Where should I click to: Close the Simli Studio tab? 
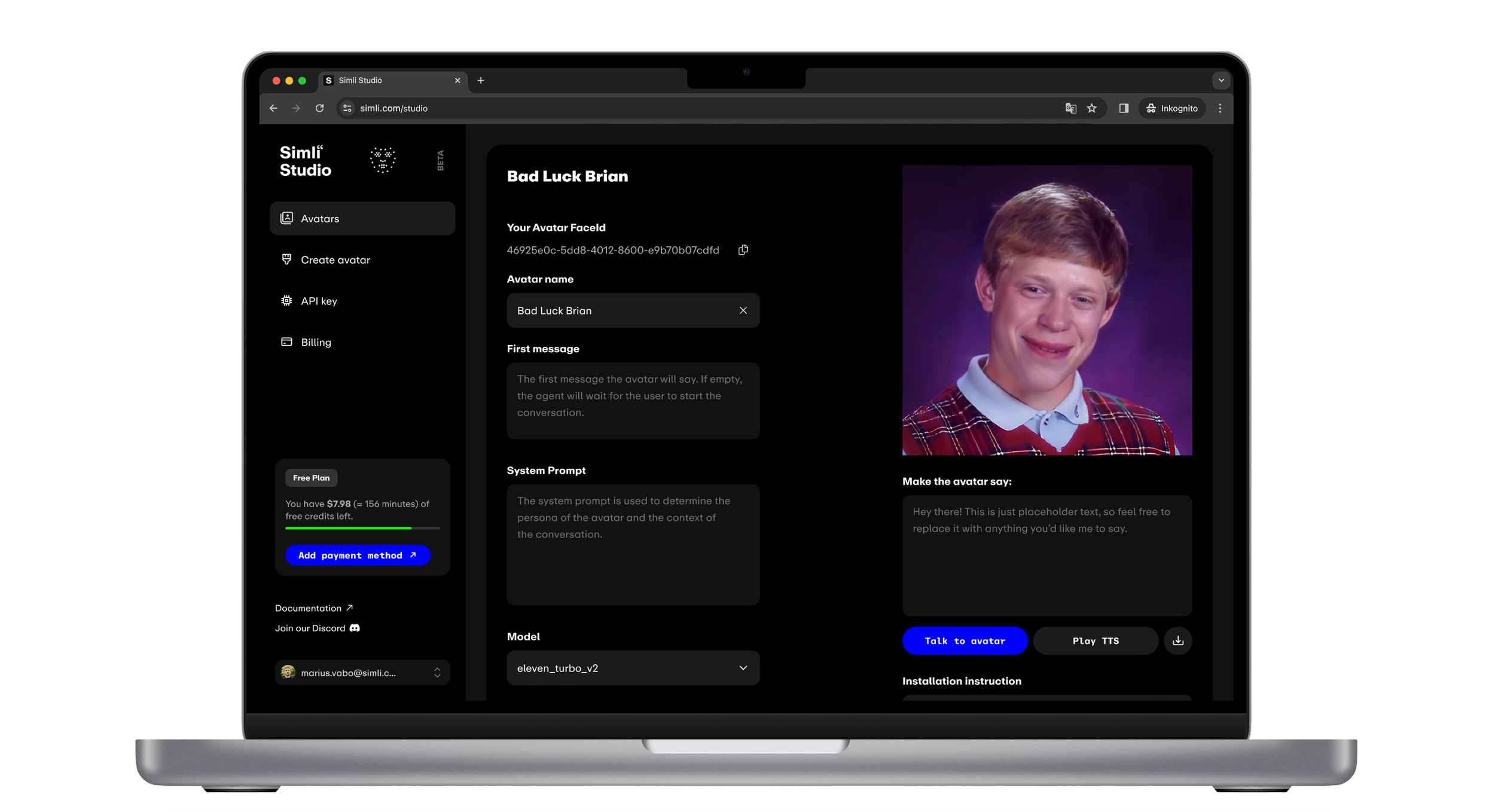457,80
